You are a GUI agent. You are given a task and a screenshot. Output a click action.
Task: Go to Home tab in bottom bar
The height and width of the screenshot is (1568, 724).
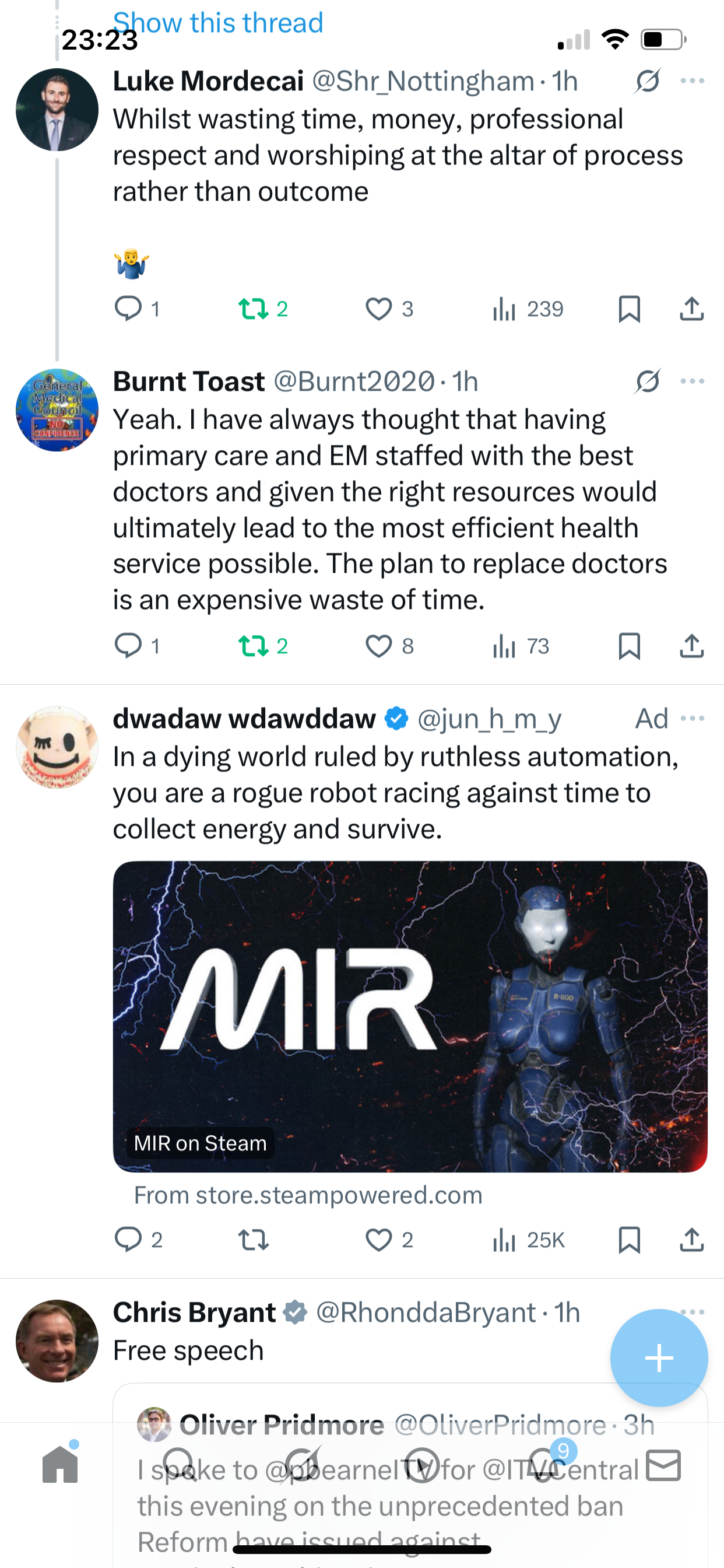point(60,1465)
